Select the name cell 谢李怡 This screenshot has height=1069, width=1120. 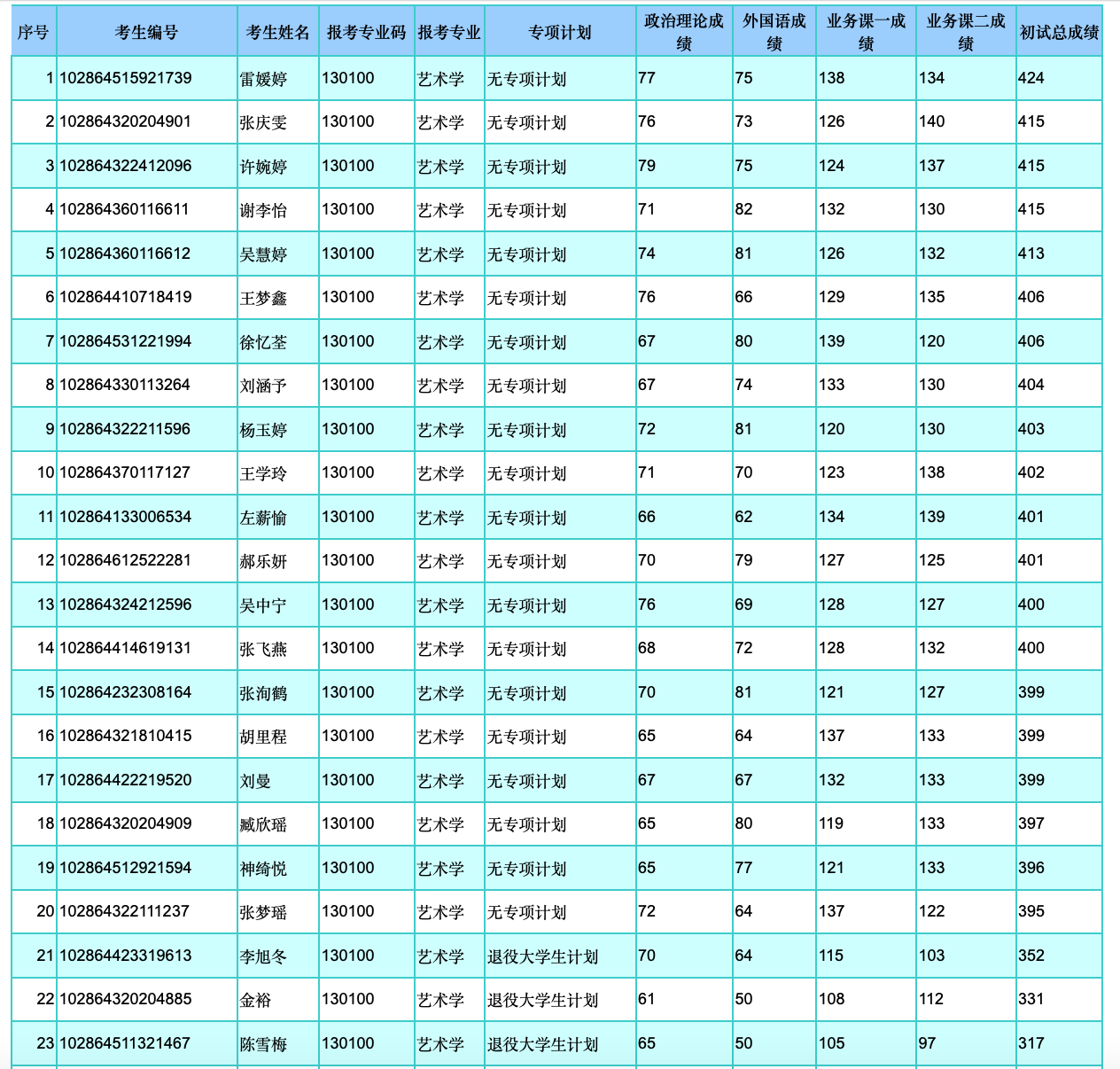click(x=263, y=210)
